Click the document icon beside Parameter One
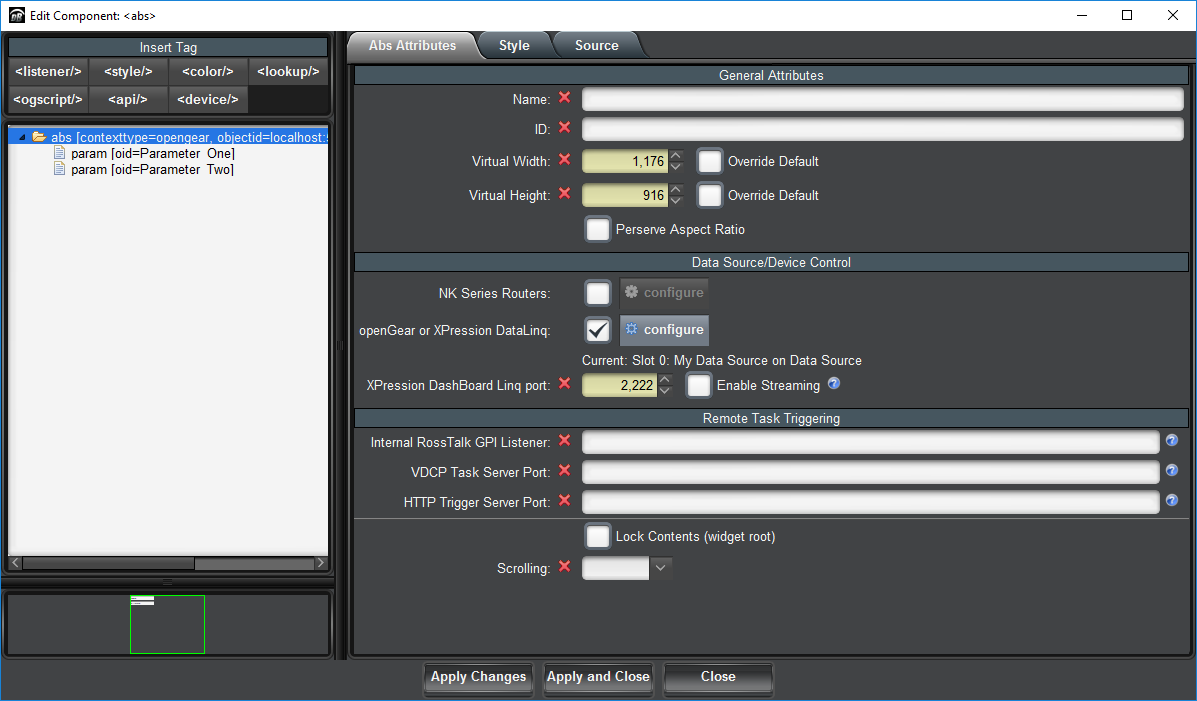 pyautogui.click(x=59, y=153)
